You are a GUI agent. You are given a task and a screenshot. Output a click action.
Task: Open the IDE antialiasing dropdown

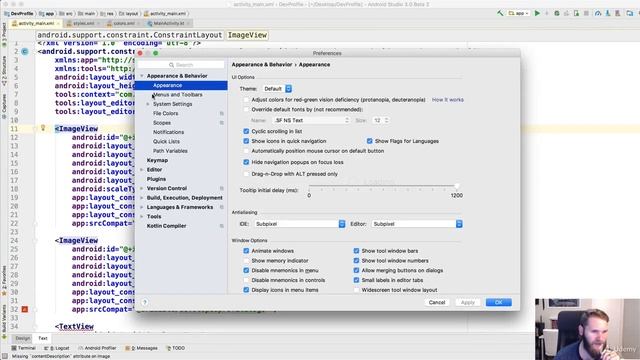pyautogui.click(x=299, y=224)
